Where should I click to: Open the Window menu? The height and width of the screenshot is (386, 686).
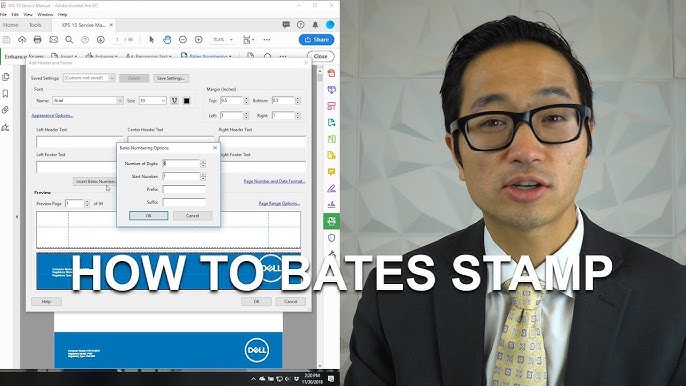45,14
